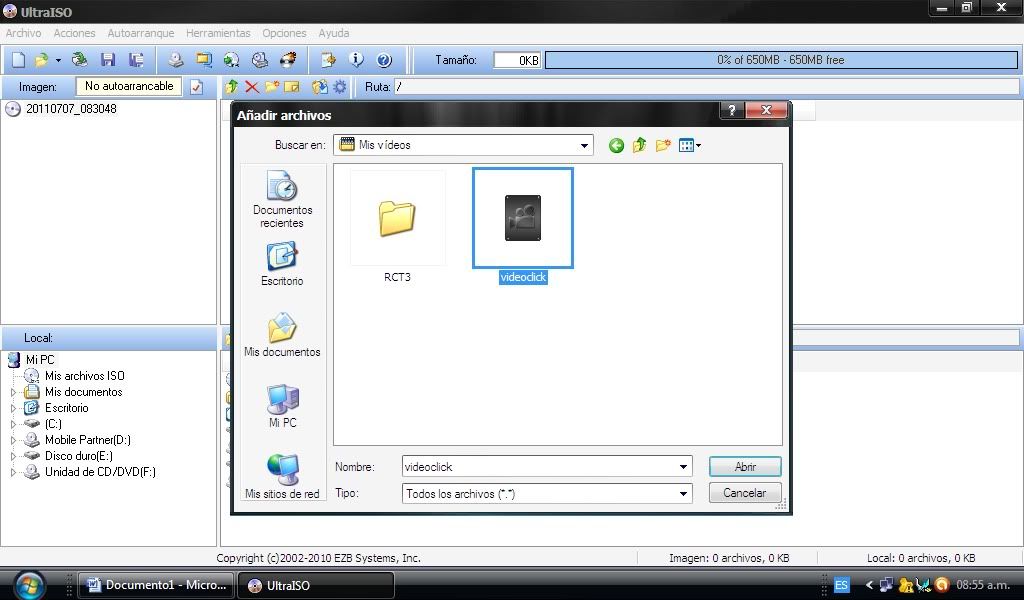Go to Mis sitios de red in places bar
Viewport: 1024px width, 600px height.
click(x=282, y=477)
